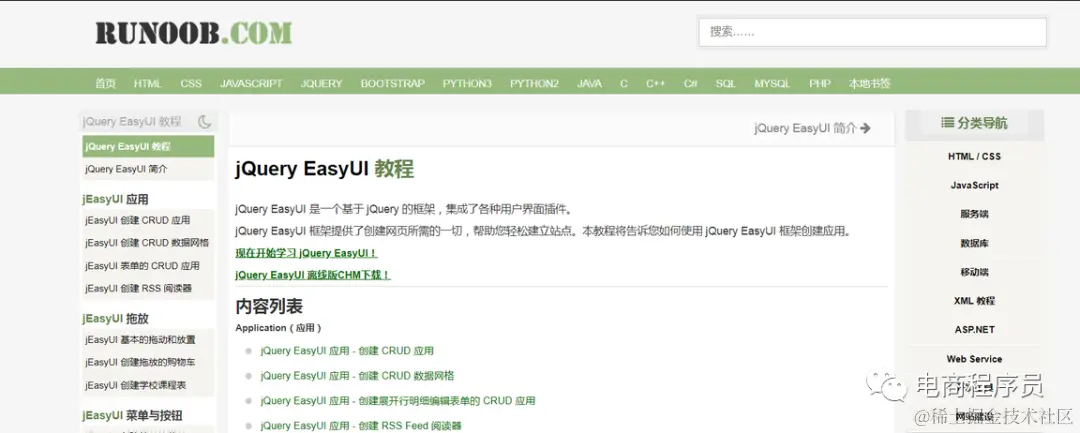Open BOOTSTRAP in the navigation bar
This screenshot has height=433, width=1080.
(x=393, y=83)
